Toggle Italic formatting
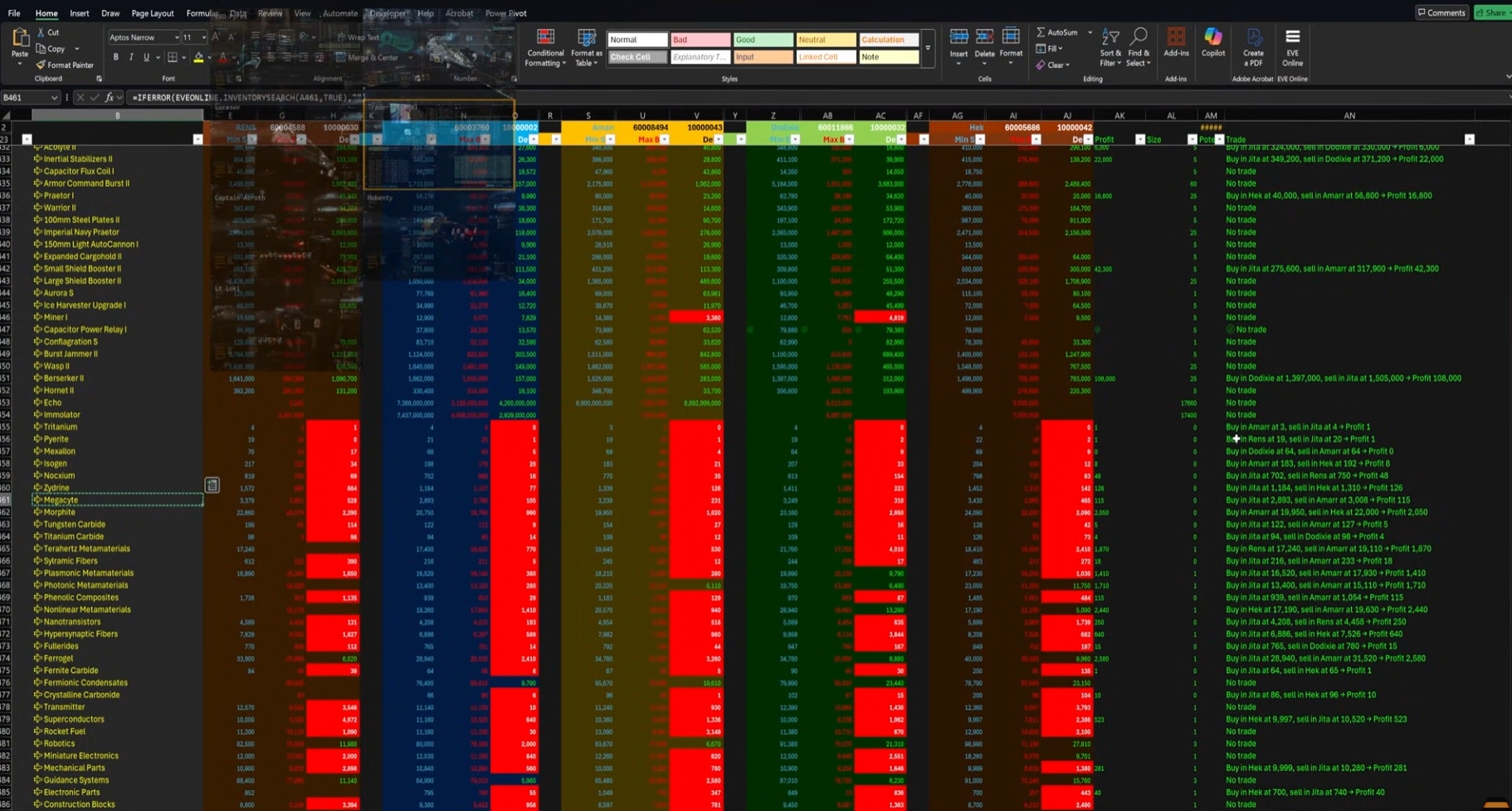 click(x=131, y=57)
